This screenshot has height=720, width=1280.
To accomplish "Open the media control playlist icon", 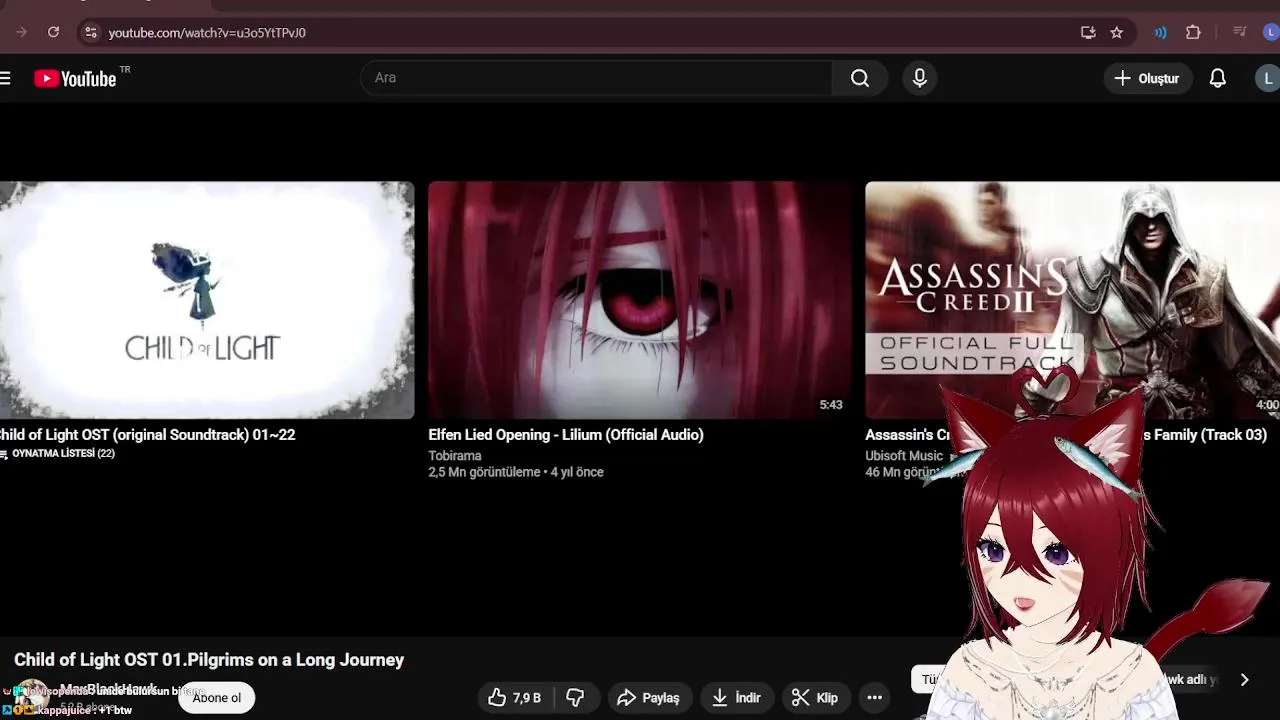I will 1240,32.
